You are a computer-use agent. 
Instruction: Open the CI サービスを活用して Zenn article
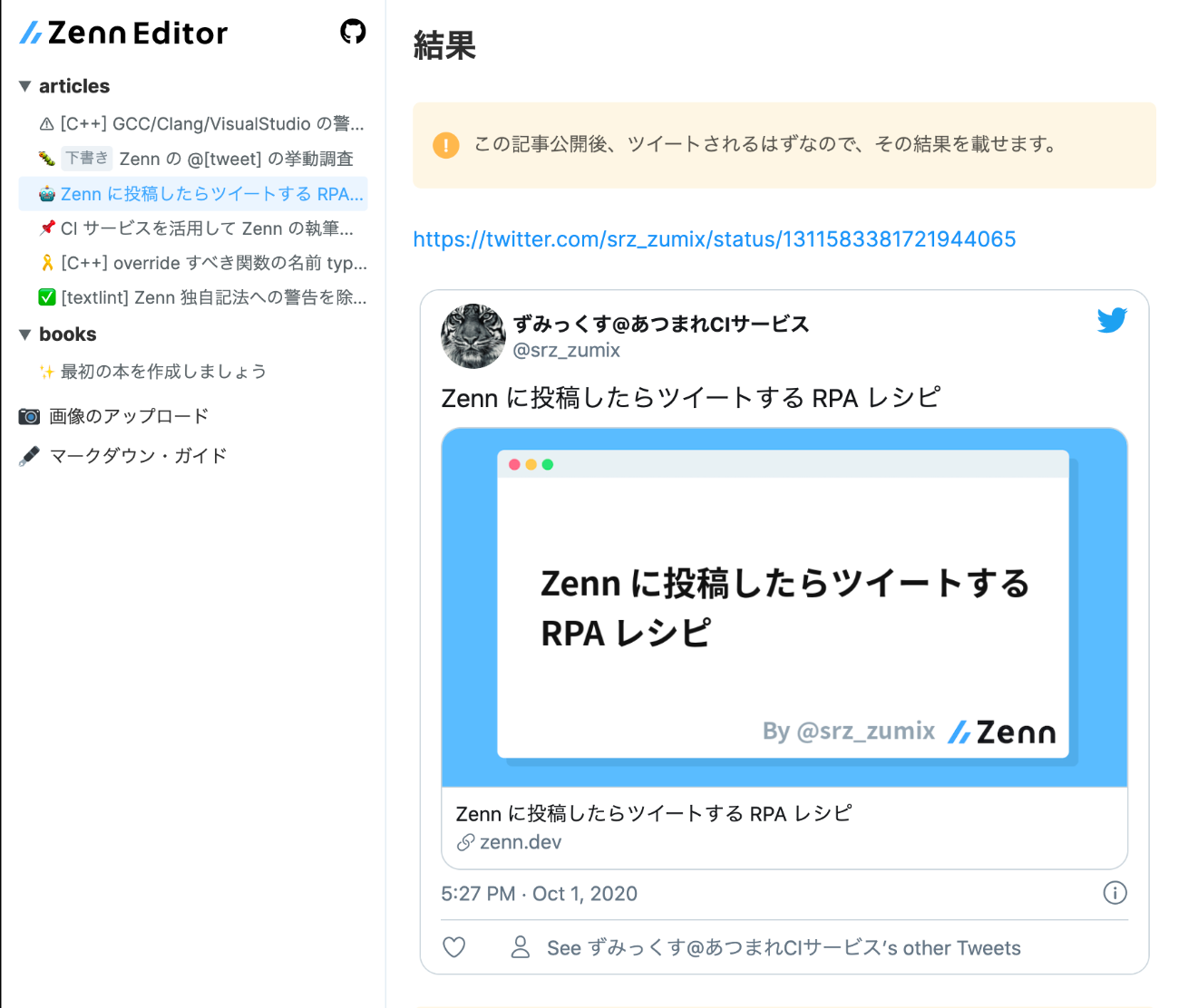(x=196, y=228)
